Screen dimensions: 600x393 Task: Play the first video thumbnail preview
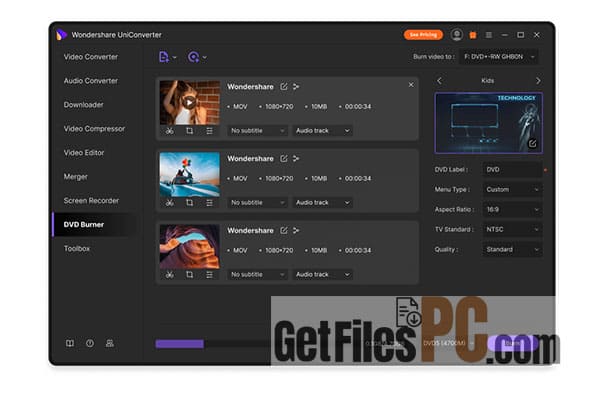click(189, 102)
